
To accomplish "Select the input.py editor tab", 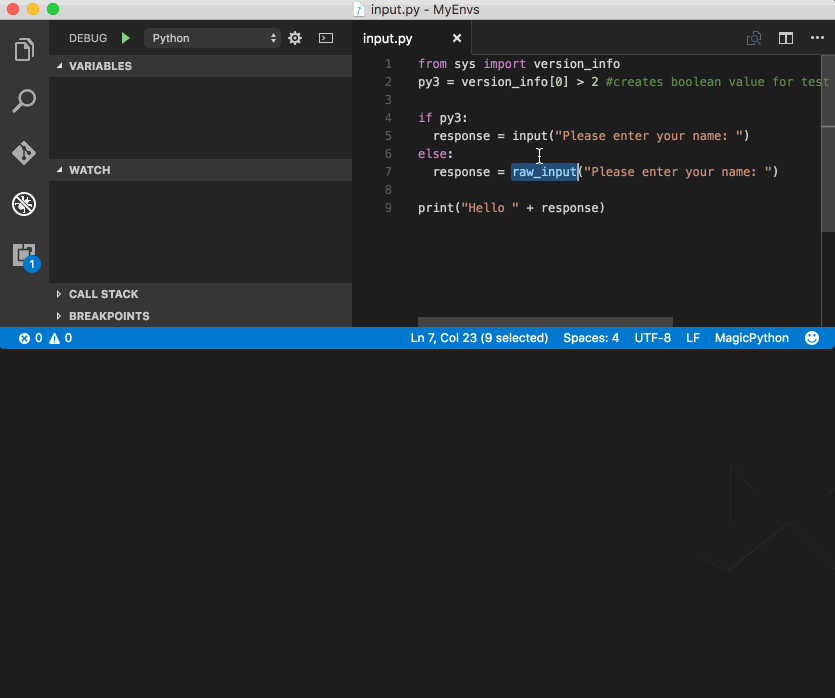I will [388, 38].
